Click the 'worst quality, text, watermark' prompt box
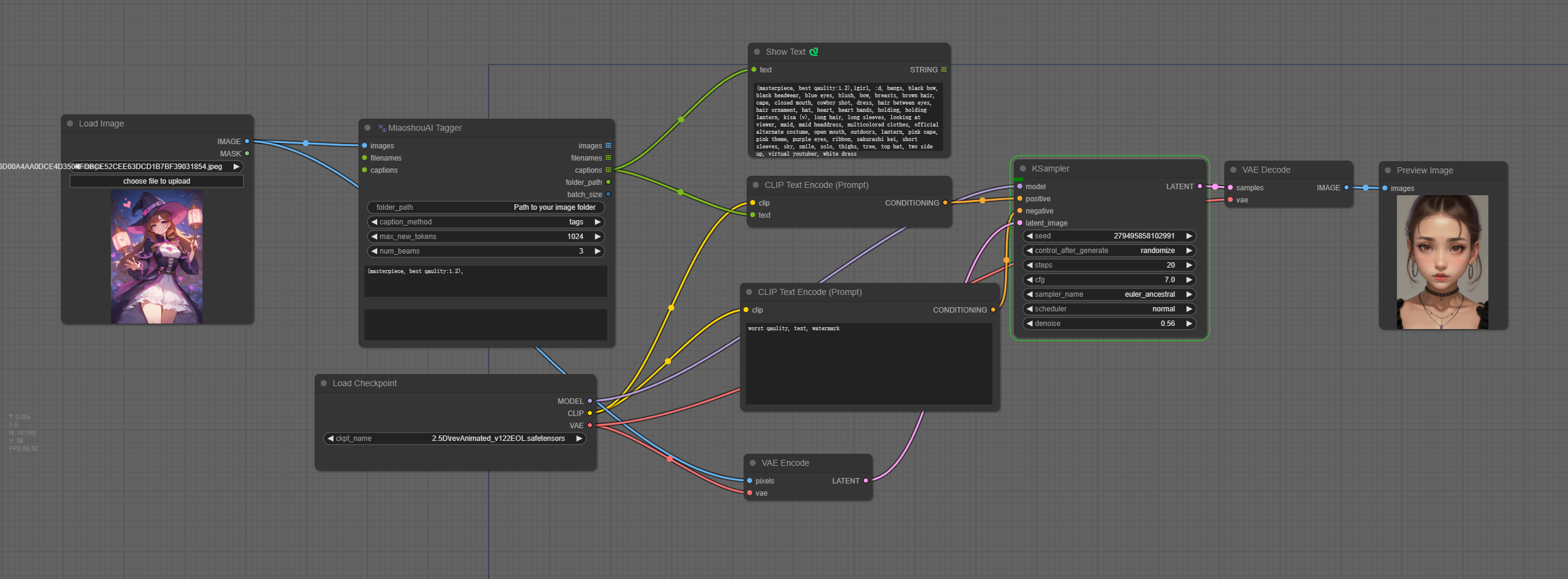1568x579 pixels. 869,364
